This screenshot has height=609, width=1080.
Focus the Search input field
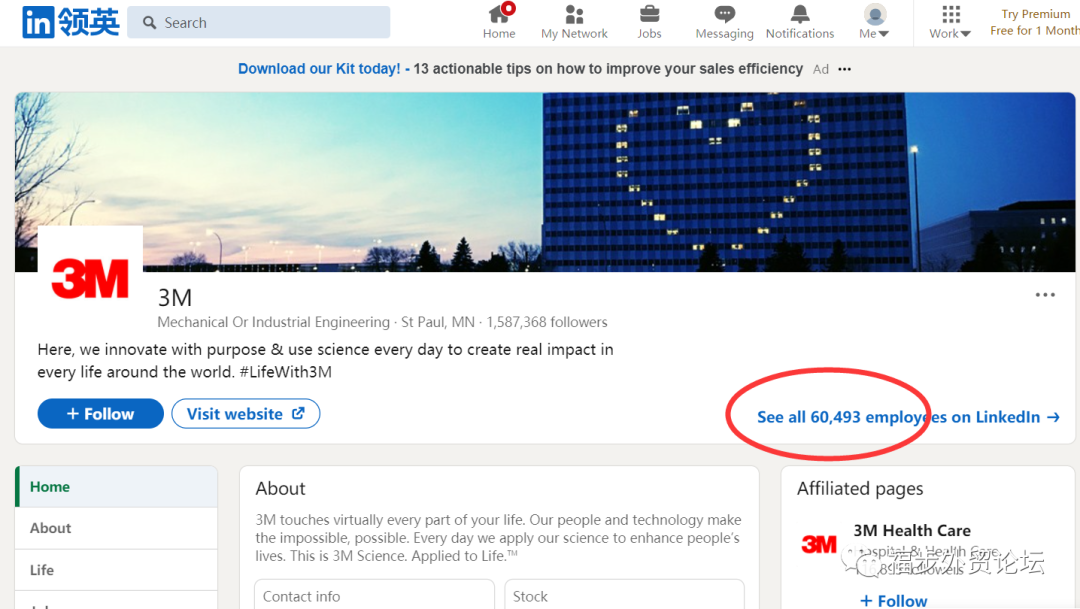(x=258, y=23)
